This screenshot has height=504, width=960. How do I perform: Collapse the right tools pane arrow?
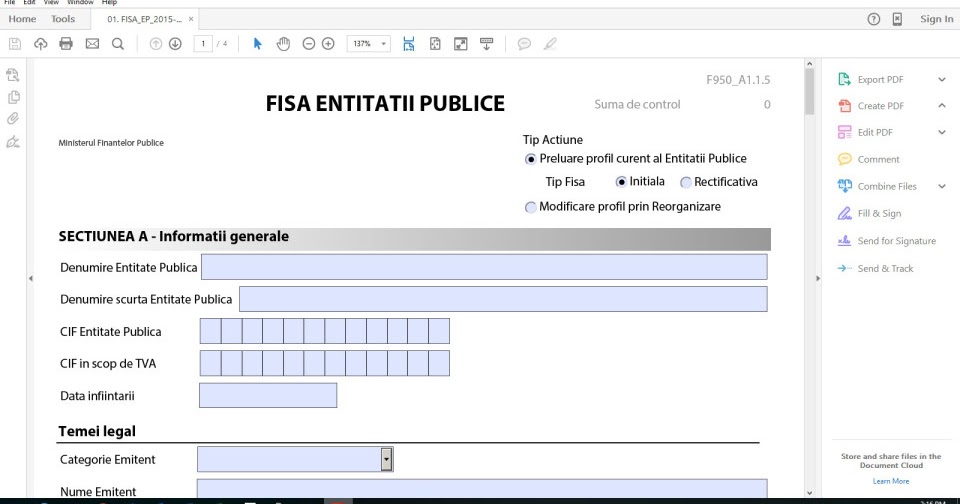[817, 279]
